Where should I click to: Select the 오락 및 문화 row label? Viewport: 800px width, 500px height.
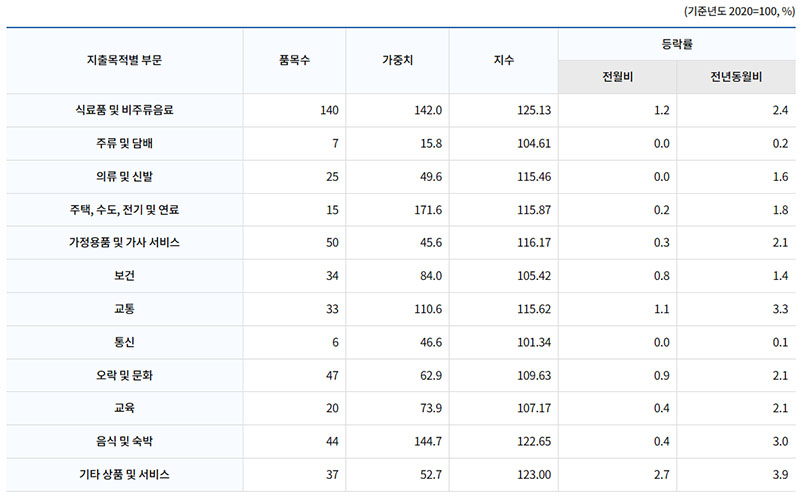(124, 376)
